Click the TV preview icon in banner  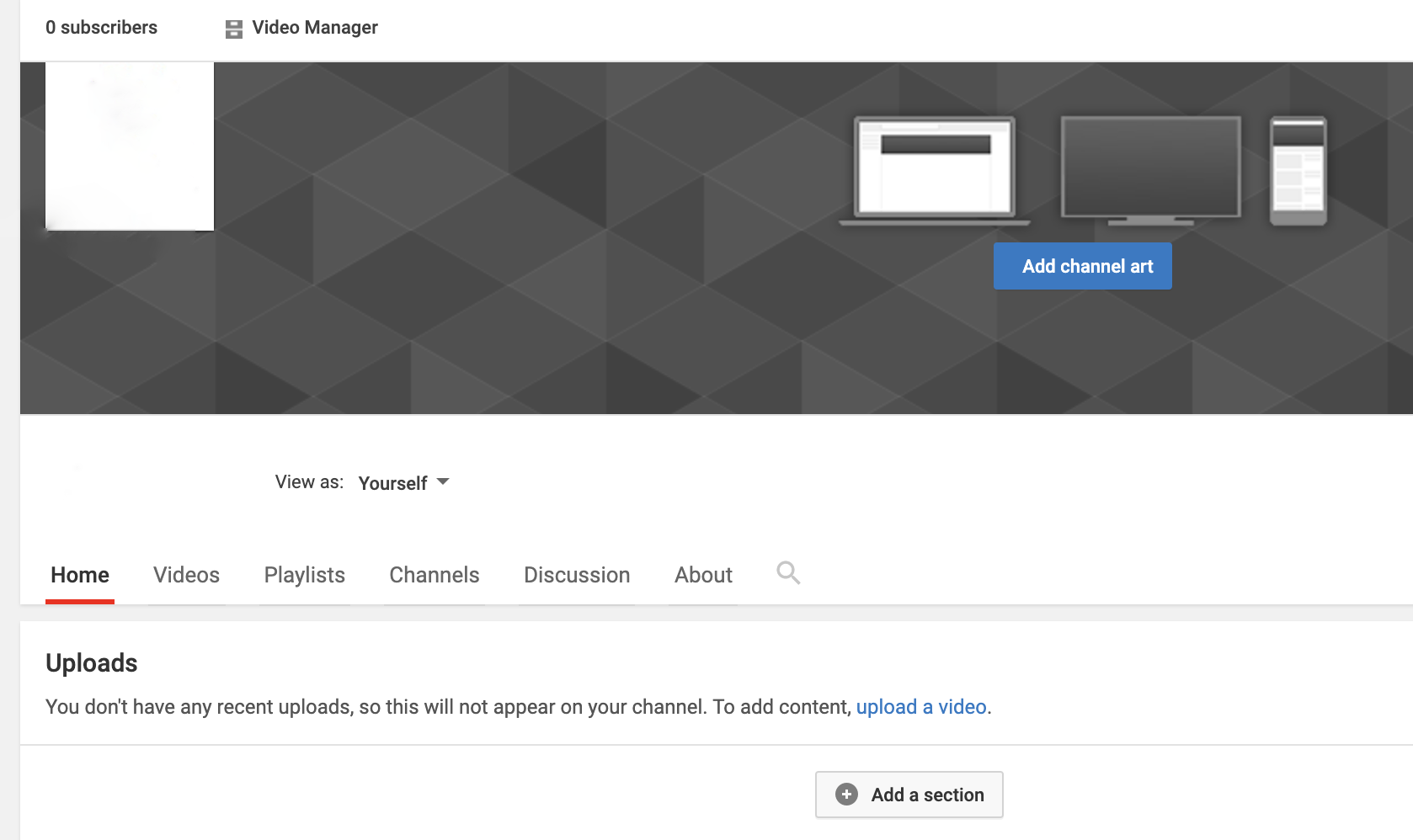pos(1150,171)
